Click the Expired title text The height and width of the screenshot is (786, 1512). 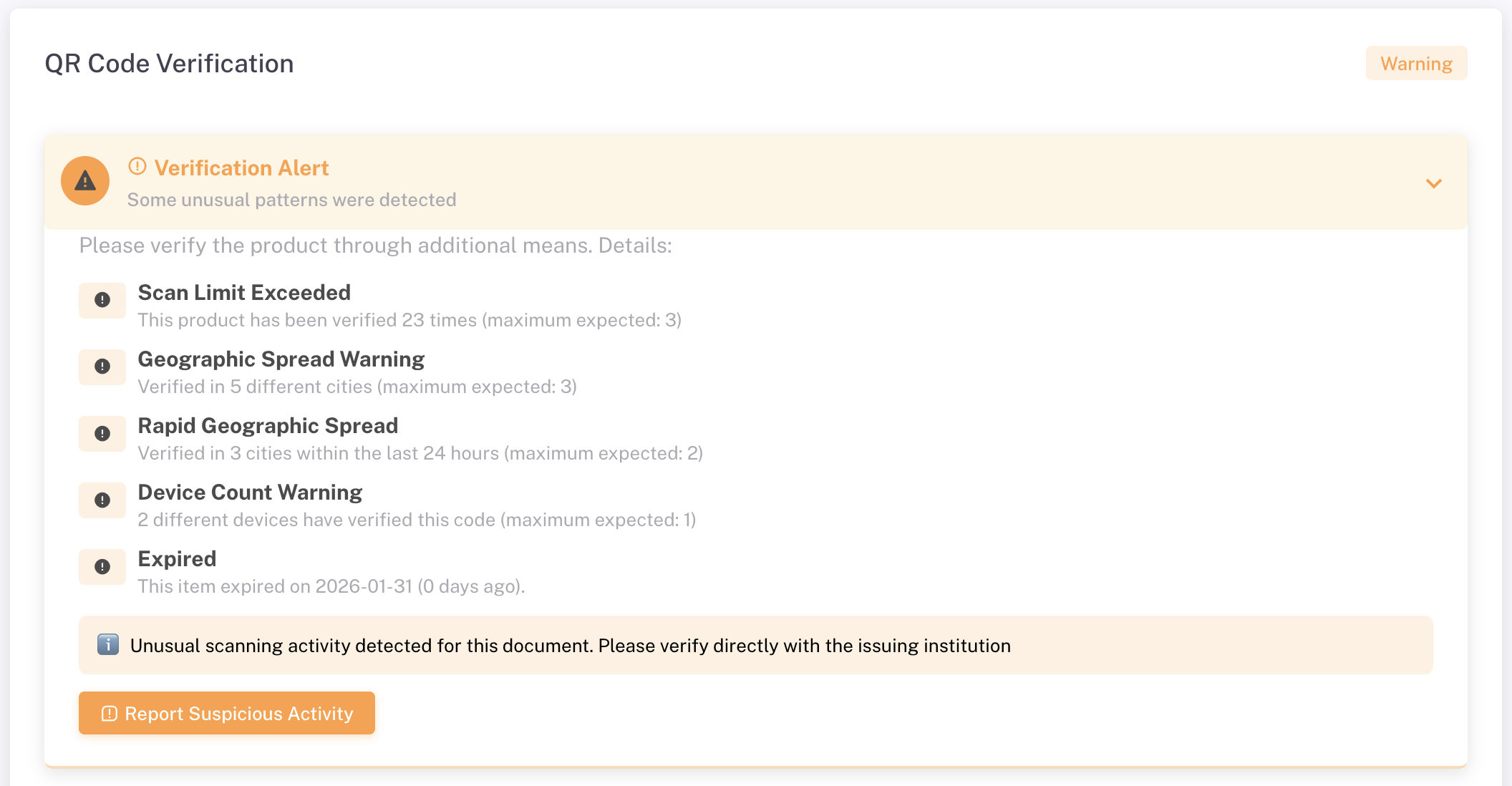pyautogui.click(x=177, y=559)
